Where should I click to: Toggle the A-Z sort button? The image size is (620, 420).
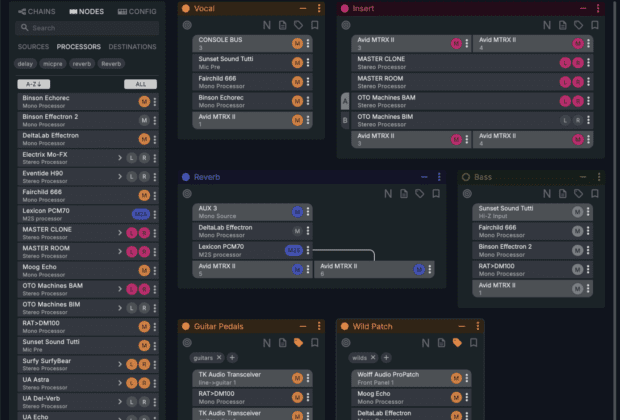(x=34, y=84)
